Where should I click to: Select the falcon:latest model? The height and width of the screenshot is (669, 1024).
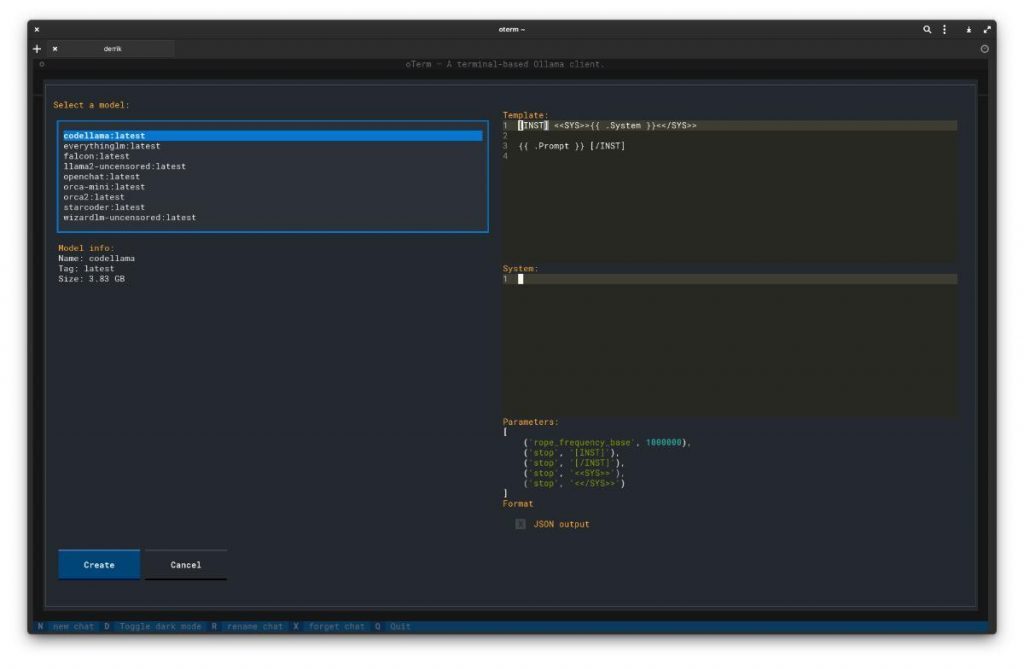point(105,156)
